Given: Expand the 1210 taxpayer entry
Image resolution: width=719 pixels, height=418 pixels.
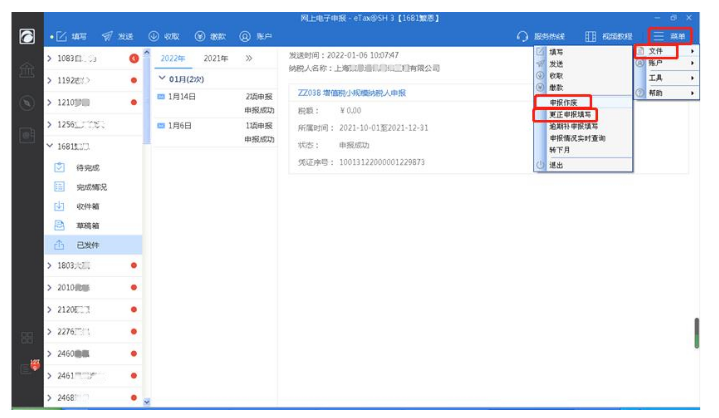Looking at the screenshot, I should (x=50, y=102).
